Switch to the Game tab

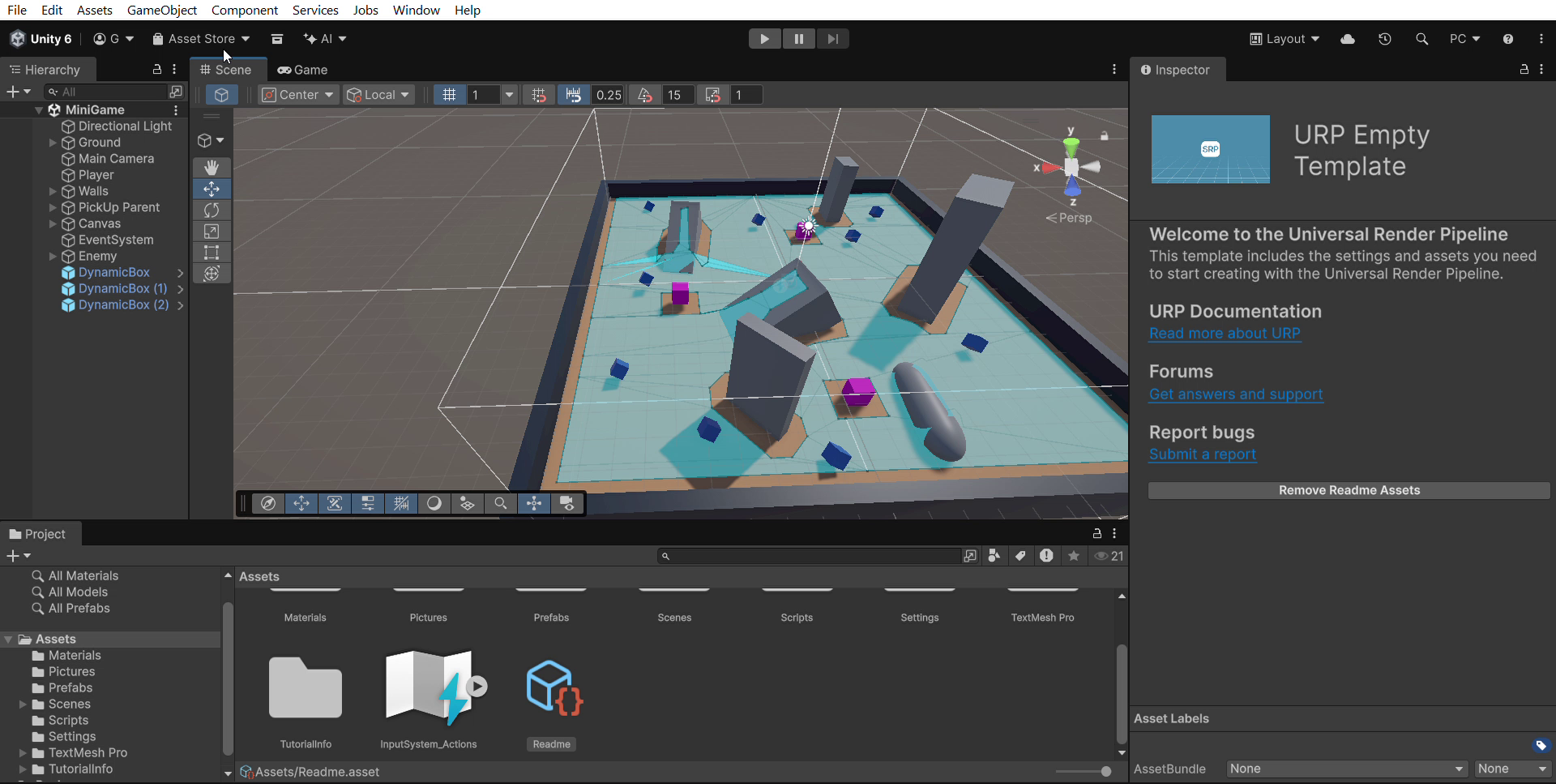(x=303, y=70)
